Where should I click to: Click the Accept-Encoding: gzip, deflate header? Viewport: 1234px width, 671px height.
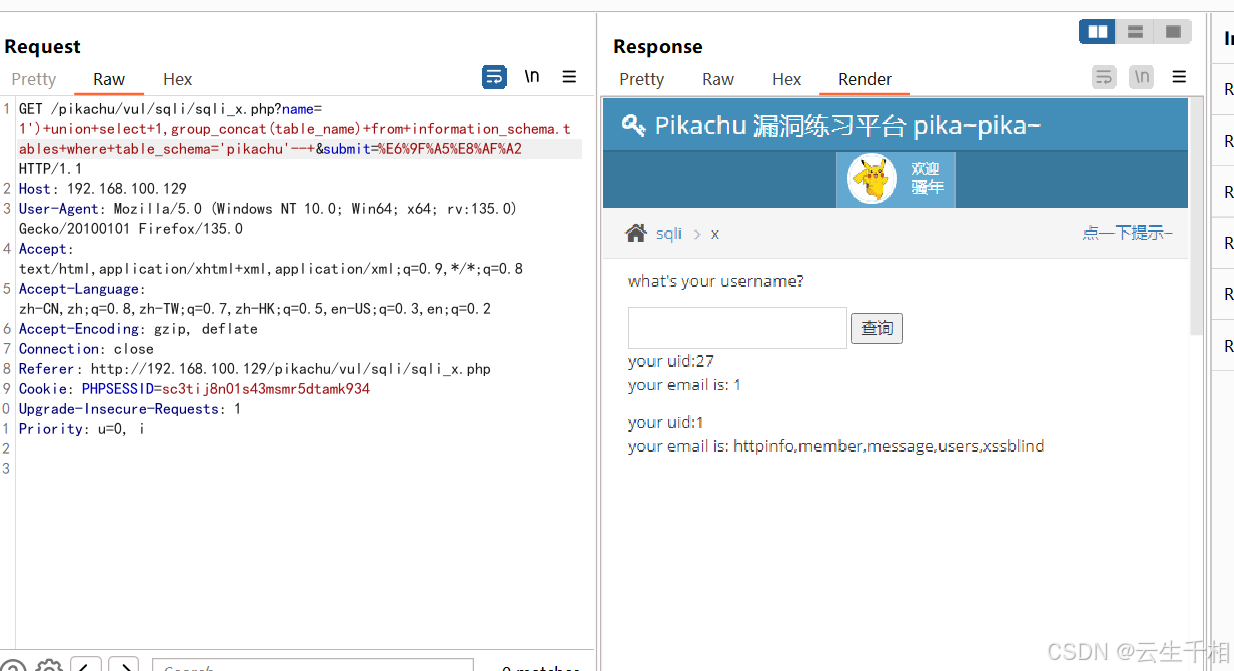tap(138, 328)
